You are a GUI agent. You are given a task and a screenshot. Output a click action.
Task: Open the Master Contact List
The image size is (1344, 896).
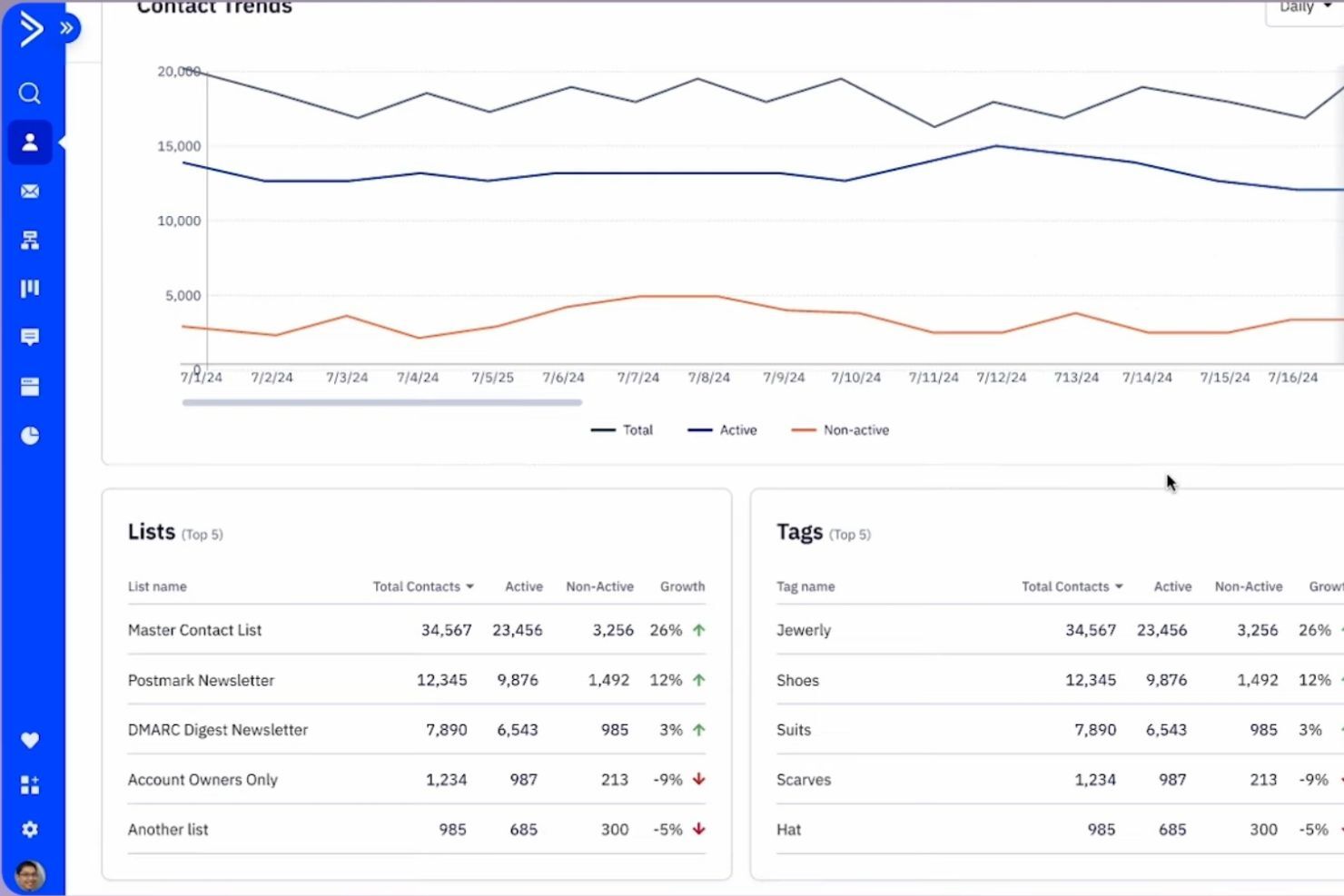tap(194, 630)
